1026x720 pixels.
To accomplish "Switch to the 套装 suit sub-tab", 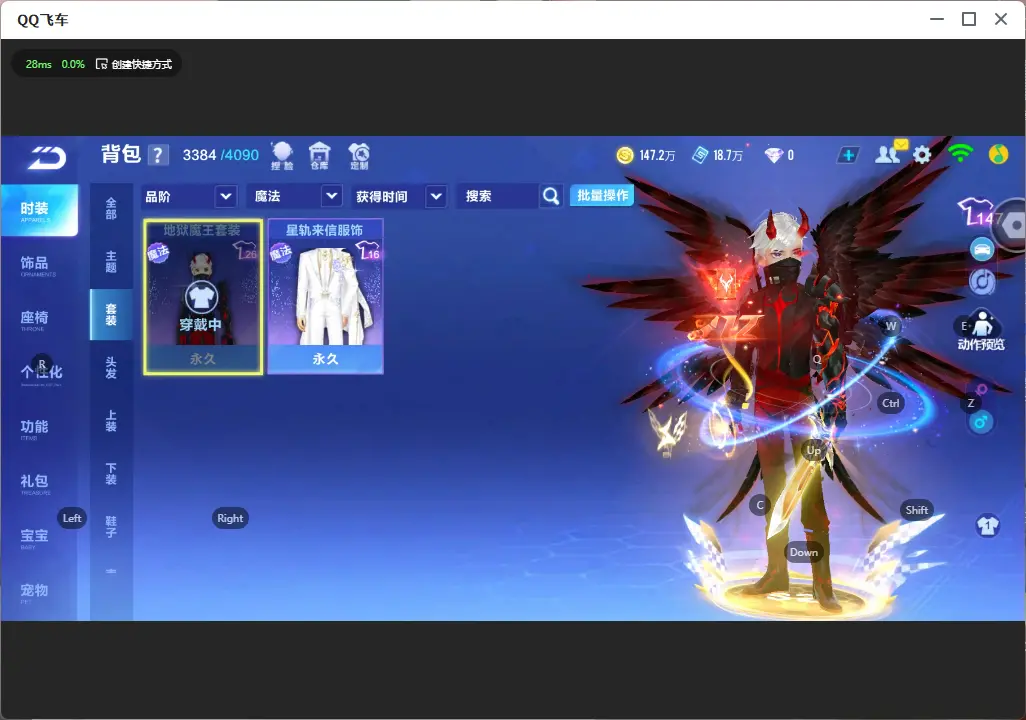I will [111, 314].
